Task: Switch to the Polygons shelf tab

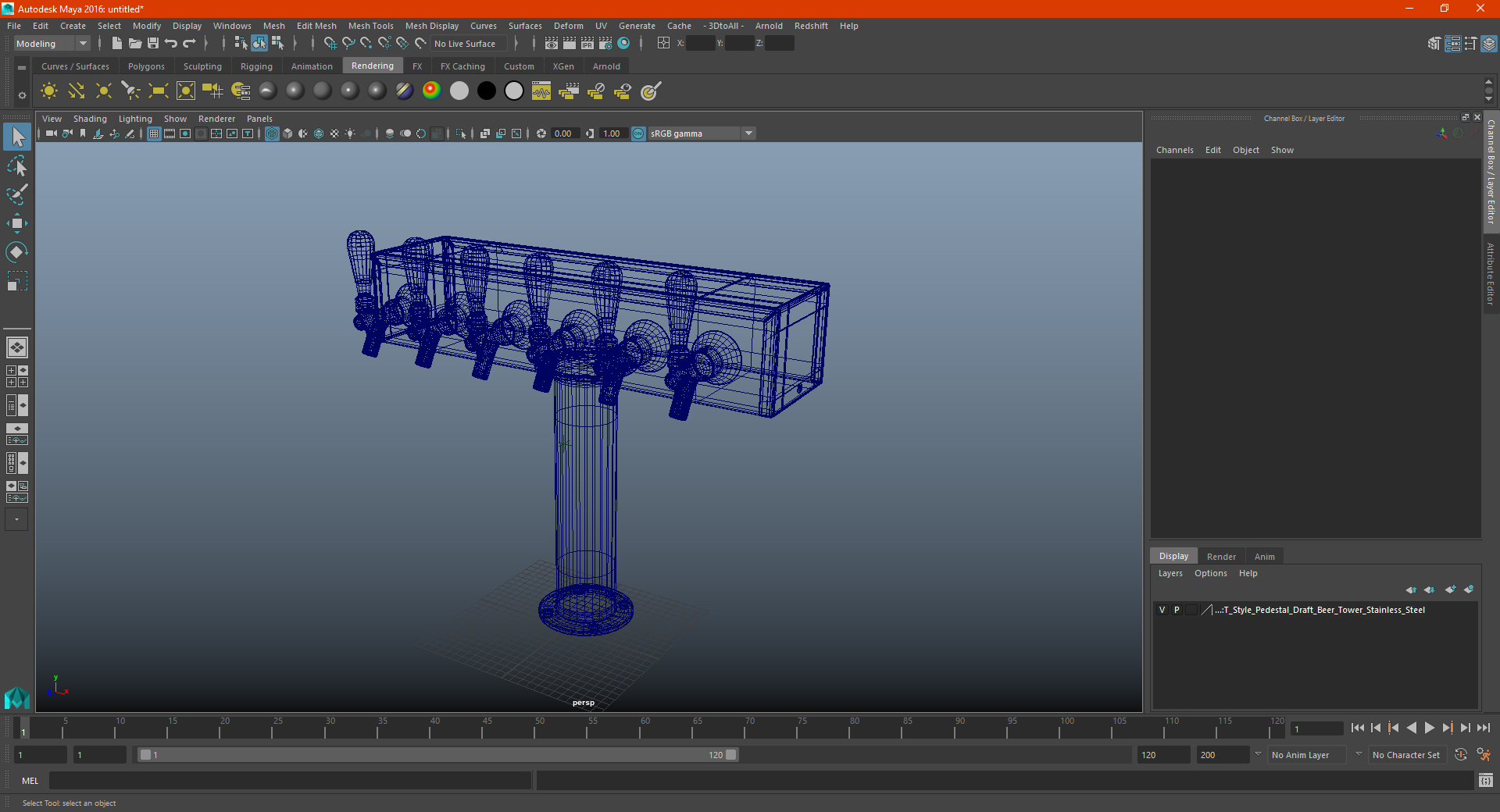Action: tap(146, 66)
